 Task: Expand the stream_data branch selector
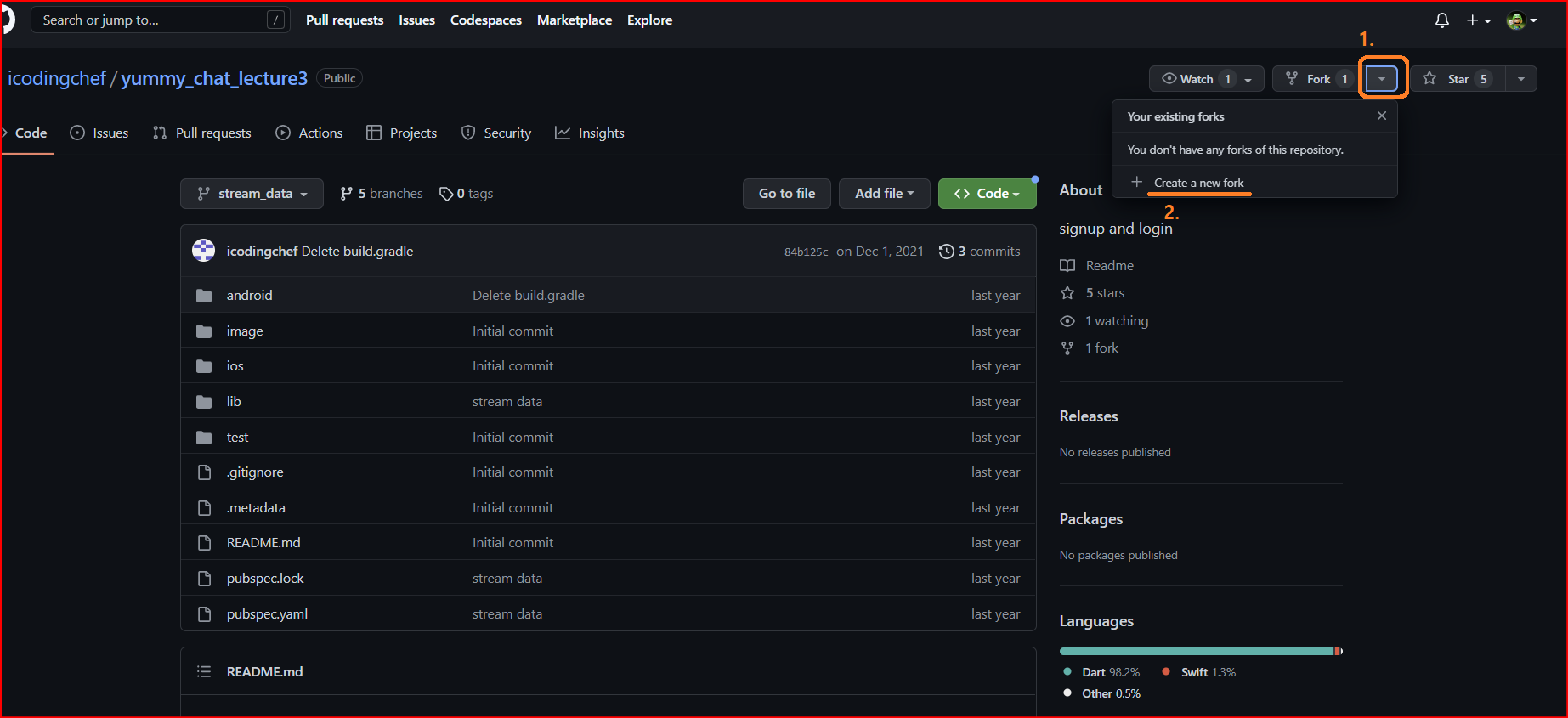click(x=252, y=194)
